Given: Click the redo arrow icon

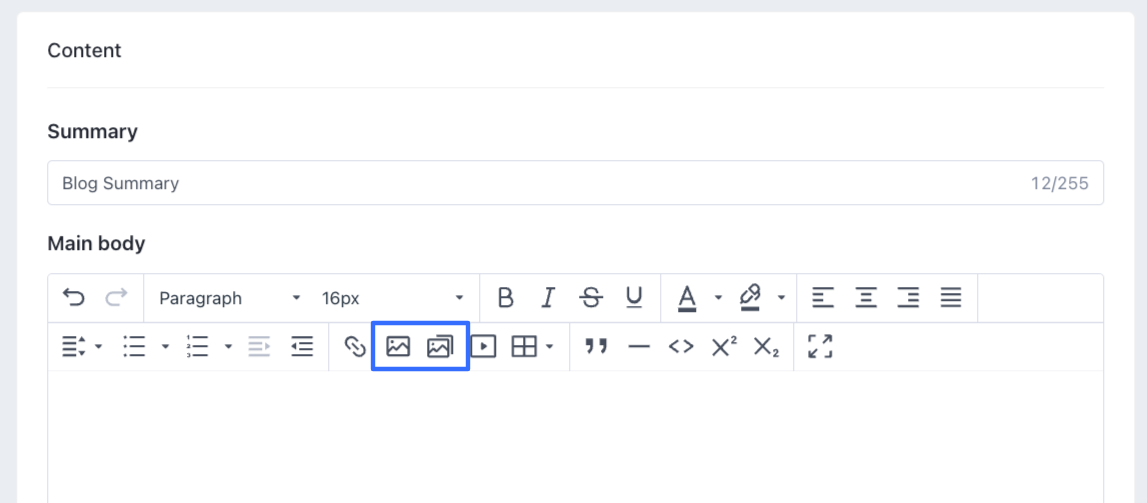Looking at the screenshot, I should point(117,298).
